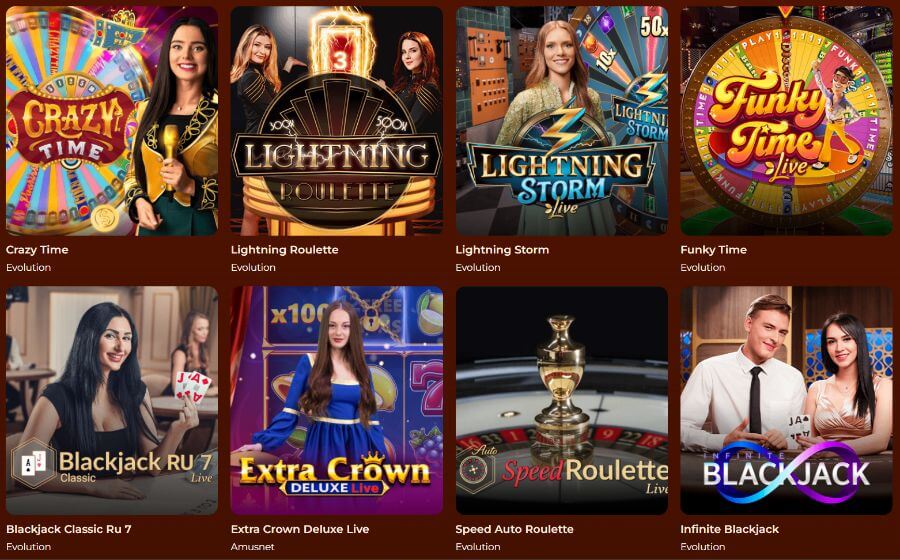The height and width of the screenshot is (560, 900).
Task: Open the Blackjack RU 7 Classic thumbnail
Action: [112, 400]
